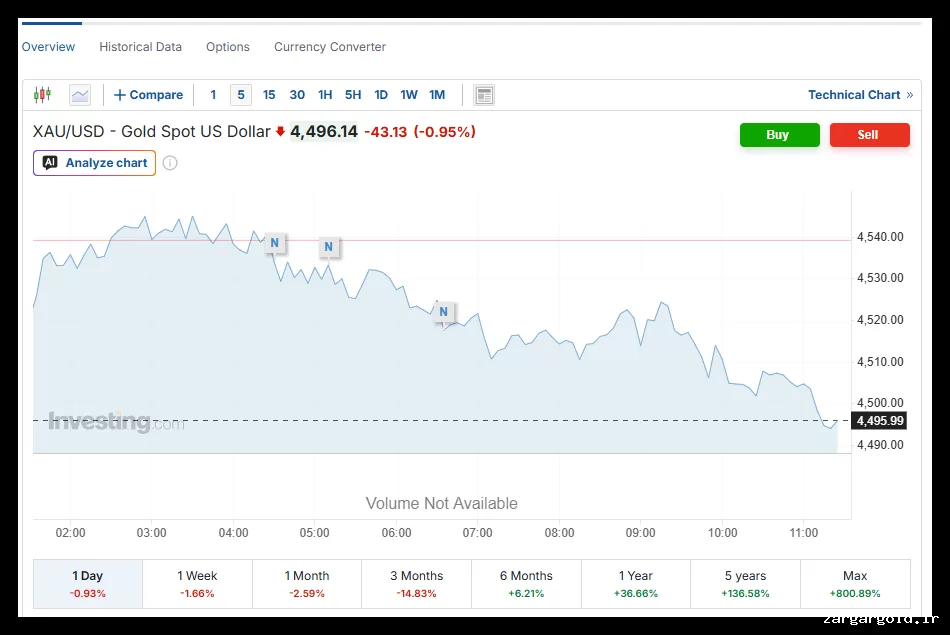Image resolution: width=950 pixels, height=635 pixels.
Task: Click the 11:00 time axis label
Action: click(x=803, y=533)
